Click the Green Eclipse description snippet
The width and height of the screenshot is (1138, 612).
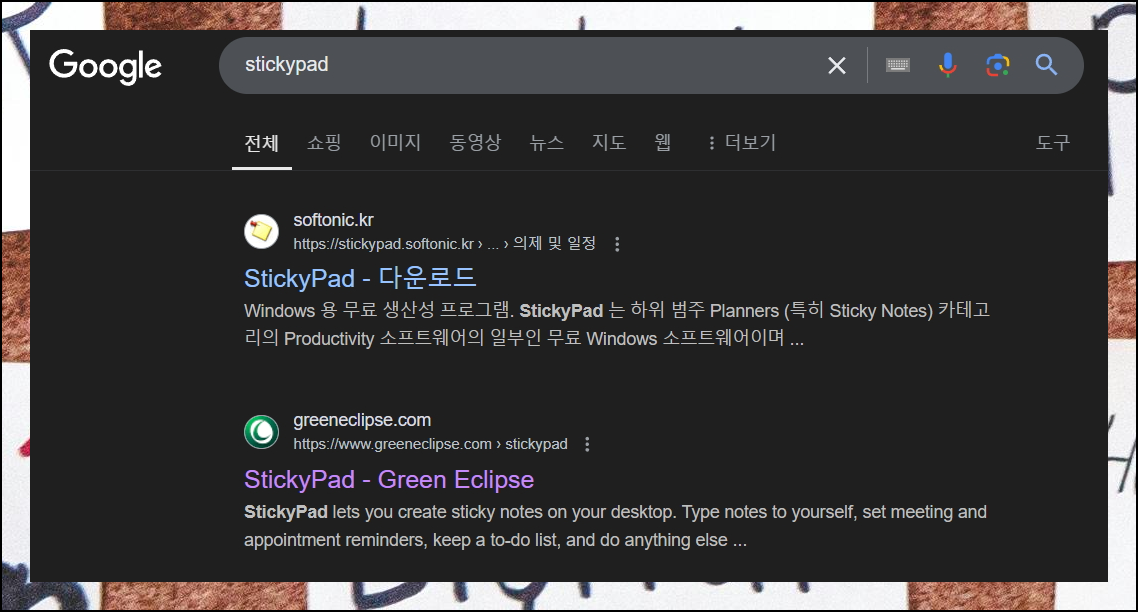click(x=615, y=526)
